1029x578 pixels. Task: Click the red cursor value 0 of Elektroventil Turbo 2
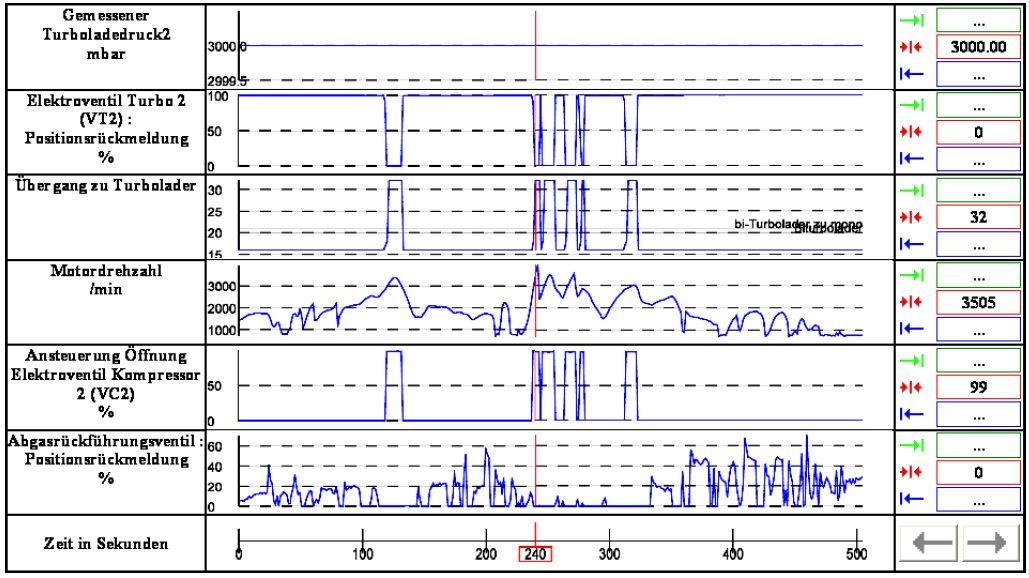point(978,132)
